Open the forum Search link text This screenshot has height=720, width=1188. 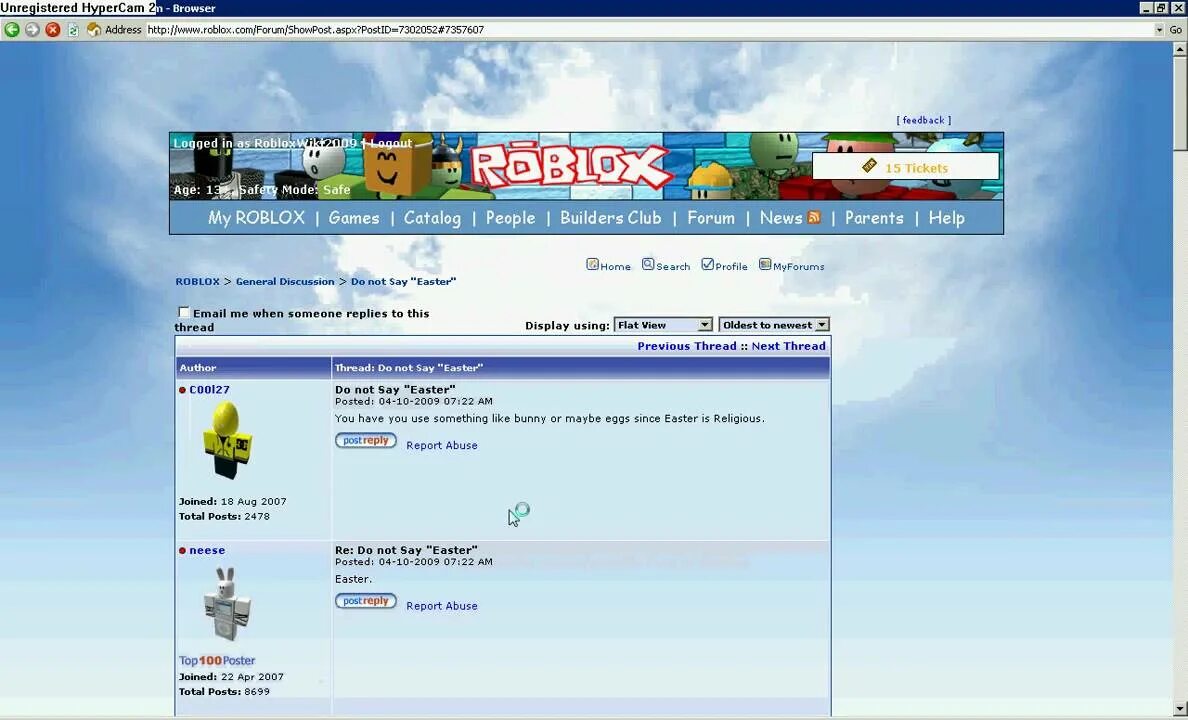(673, 267)
